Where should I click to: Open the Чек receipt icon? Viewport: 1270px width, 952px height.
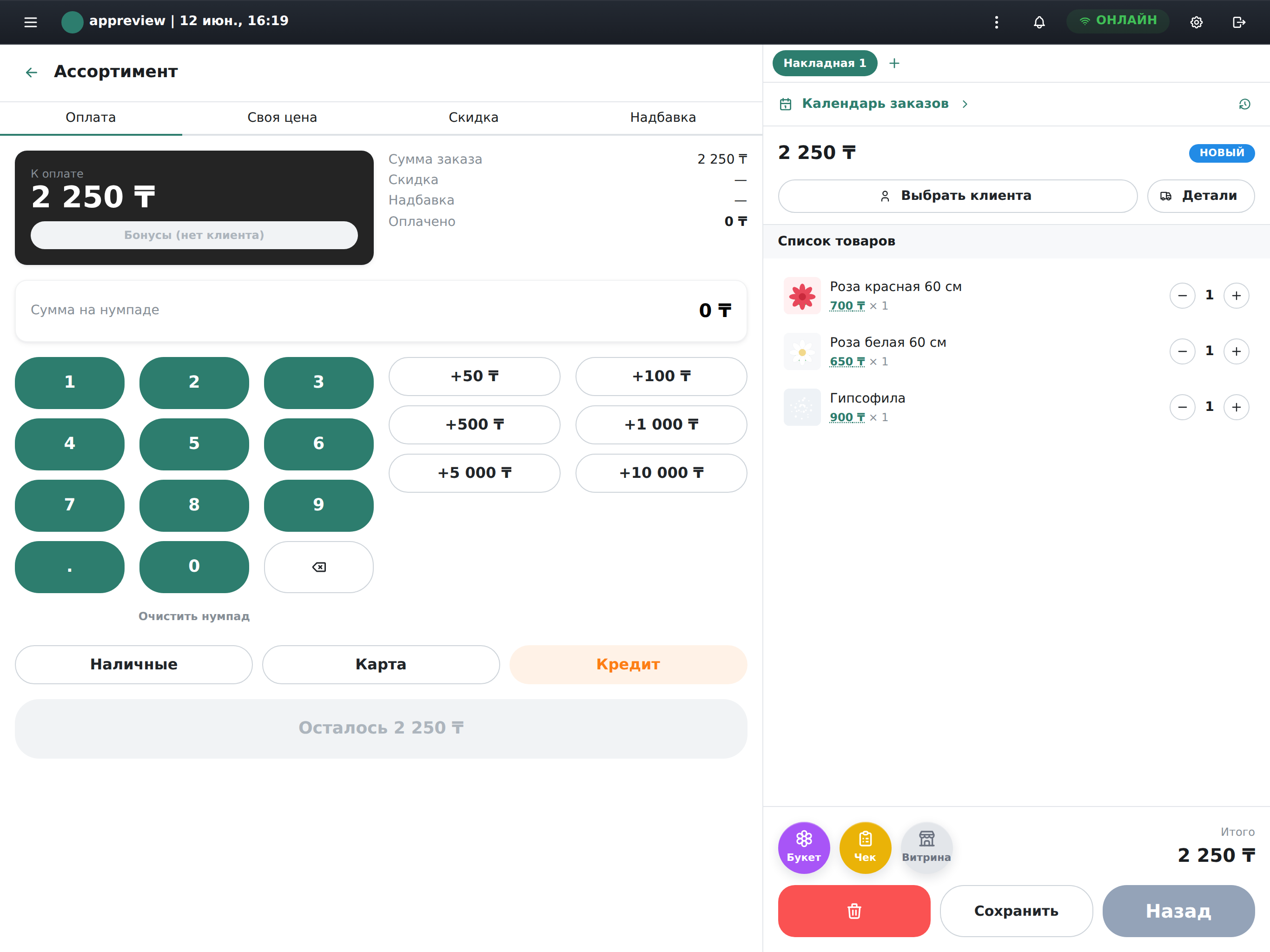click(x=865, y=847)
